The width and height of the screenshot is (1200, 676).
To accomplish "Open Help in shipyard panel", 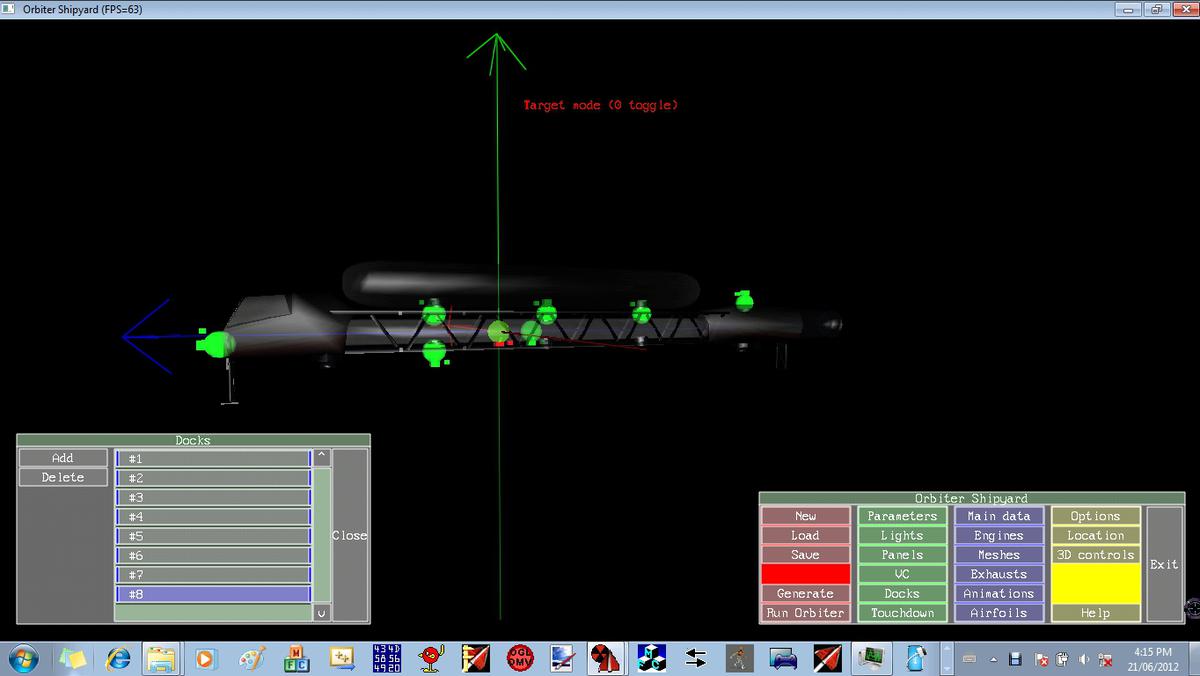I will 1096,613.
